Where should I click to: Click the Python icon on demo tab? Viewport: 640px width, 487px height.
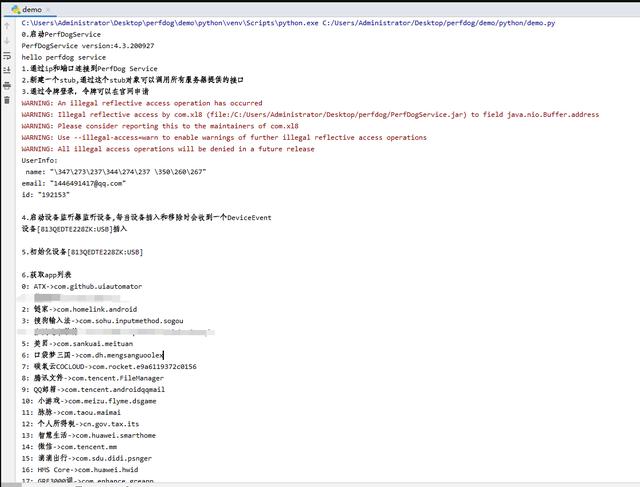pyautogui.click(x=16, y=9)
